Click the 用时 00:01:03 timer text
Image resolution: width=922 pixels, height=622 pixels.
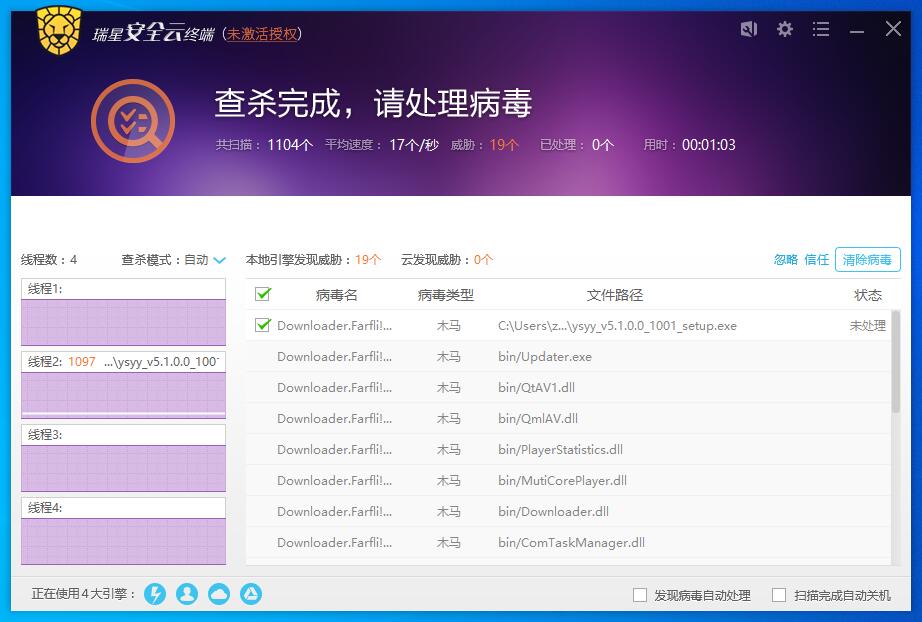pos(689,145)
